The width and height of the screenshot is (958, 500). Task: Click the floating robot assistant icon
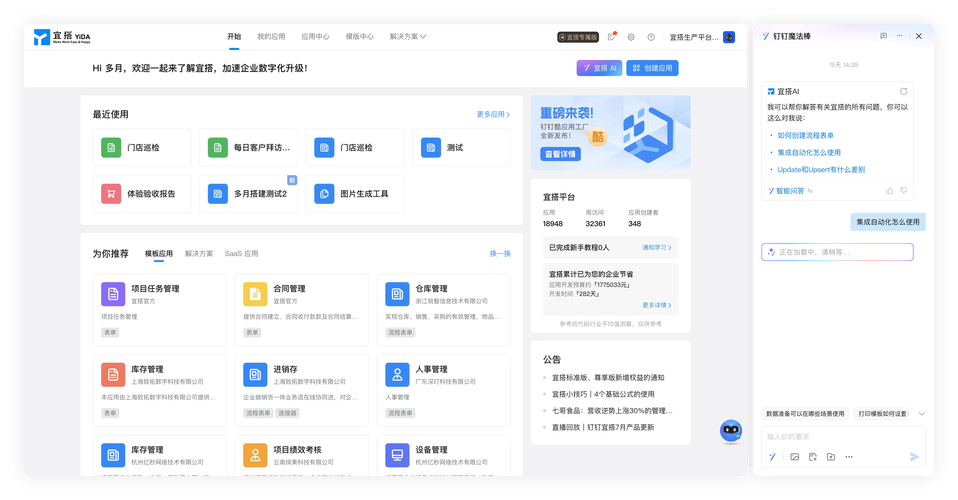point(731,431)
